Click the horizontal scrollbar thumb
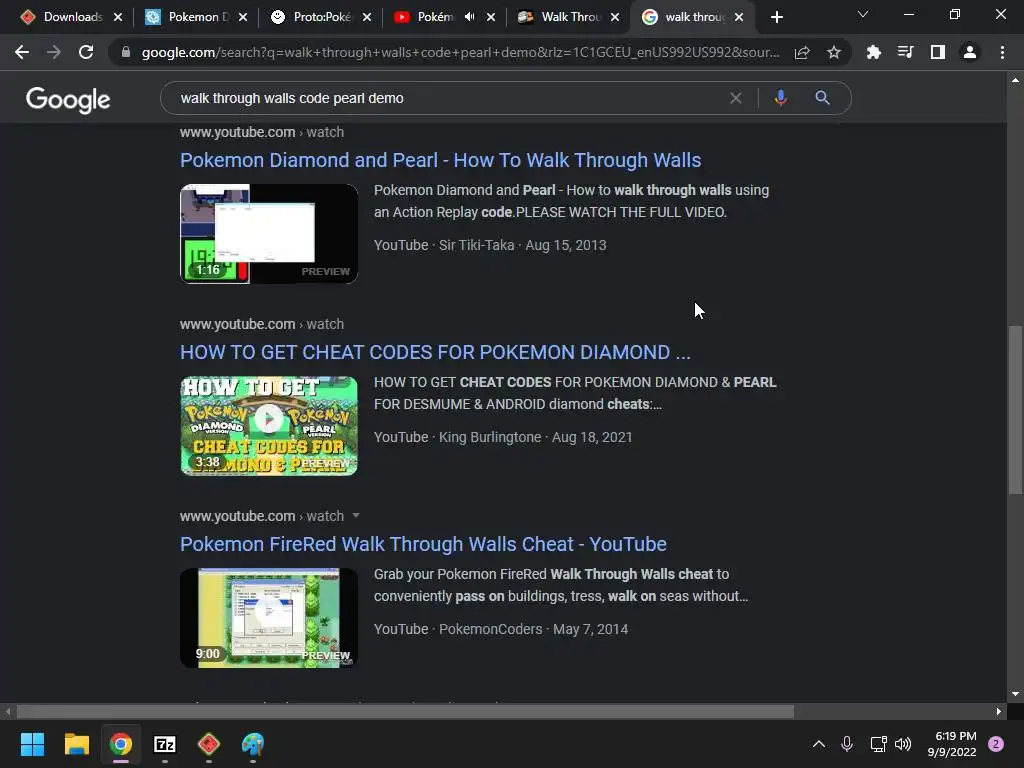 (405, 711)
